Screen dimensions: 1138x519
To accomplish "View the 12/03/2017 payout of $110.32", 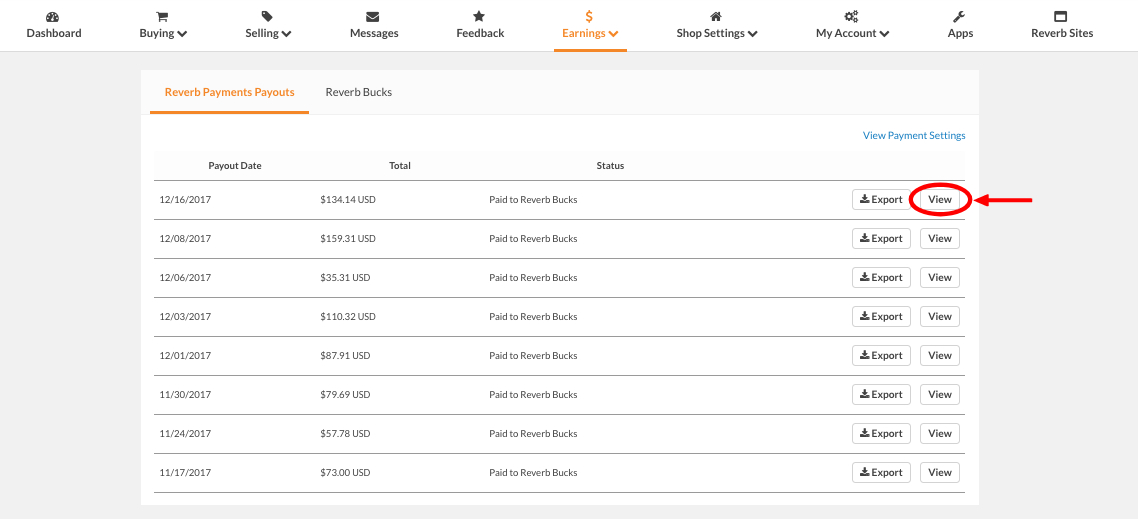I will [x=940, y=317].
